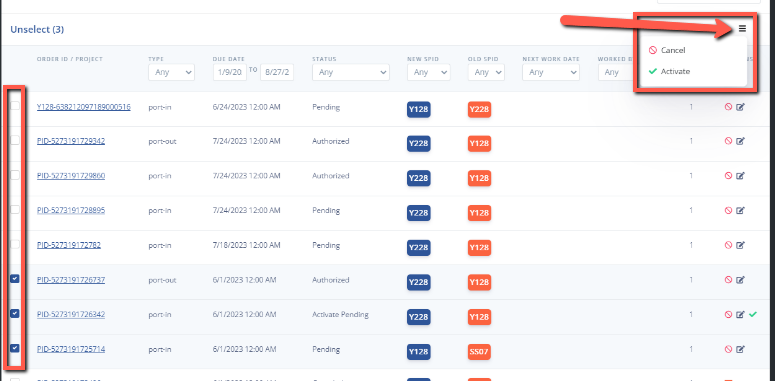Check the box for PID-5273191729342
This screenshot has width=775, height=381.
[15, 140]
